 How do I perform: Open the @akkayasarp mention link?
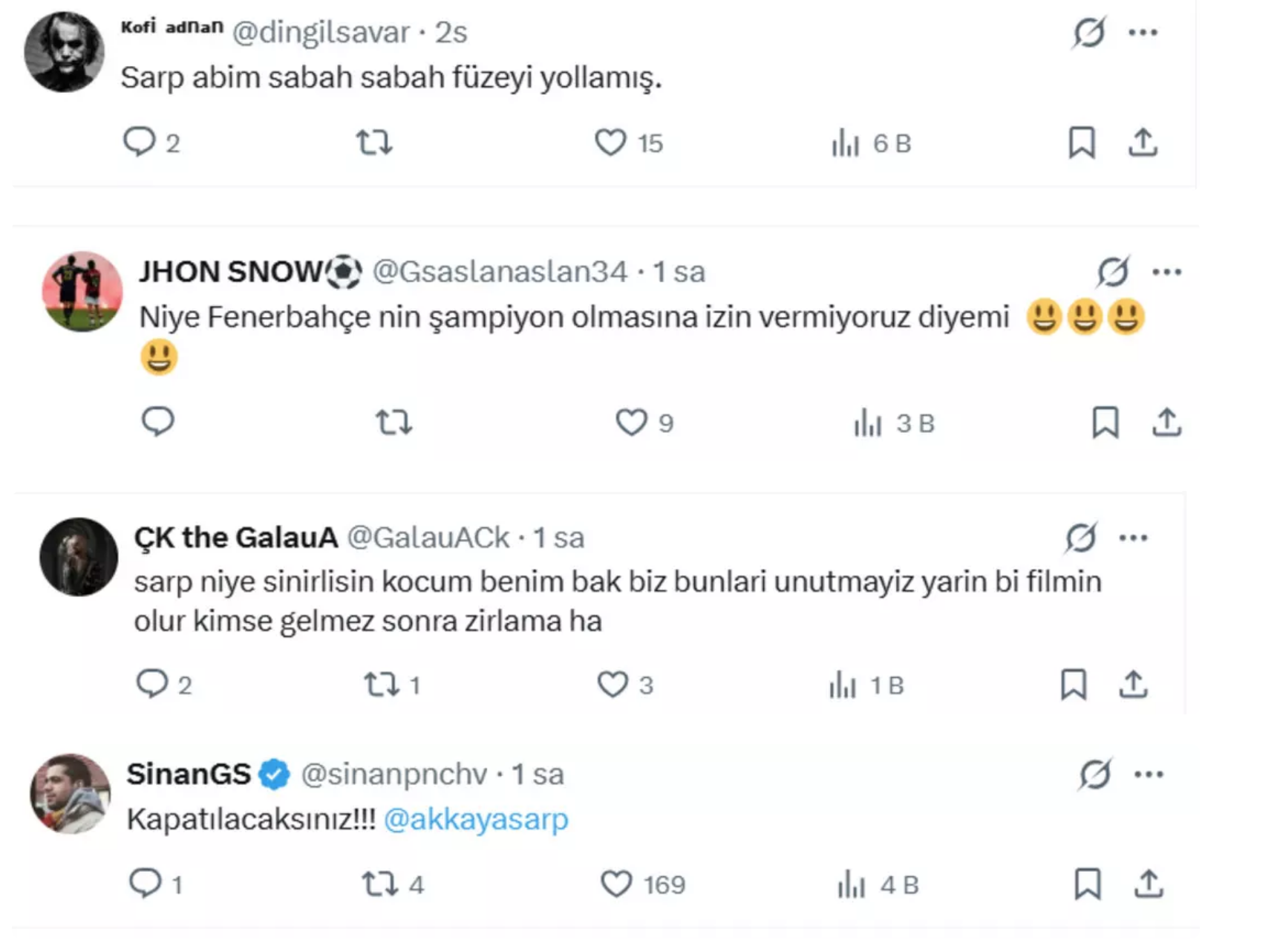pyautogui.click(x=476, y=819)
